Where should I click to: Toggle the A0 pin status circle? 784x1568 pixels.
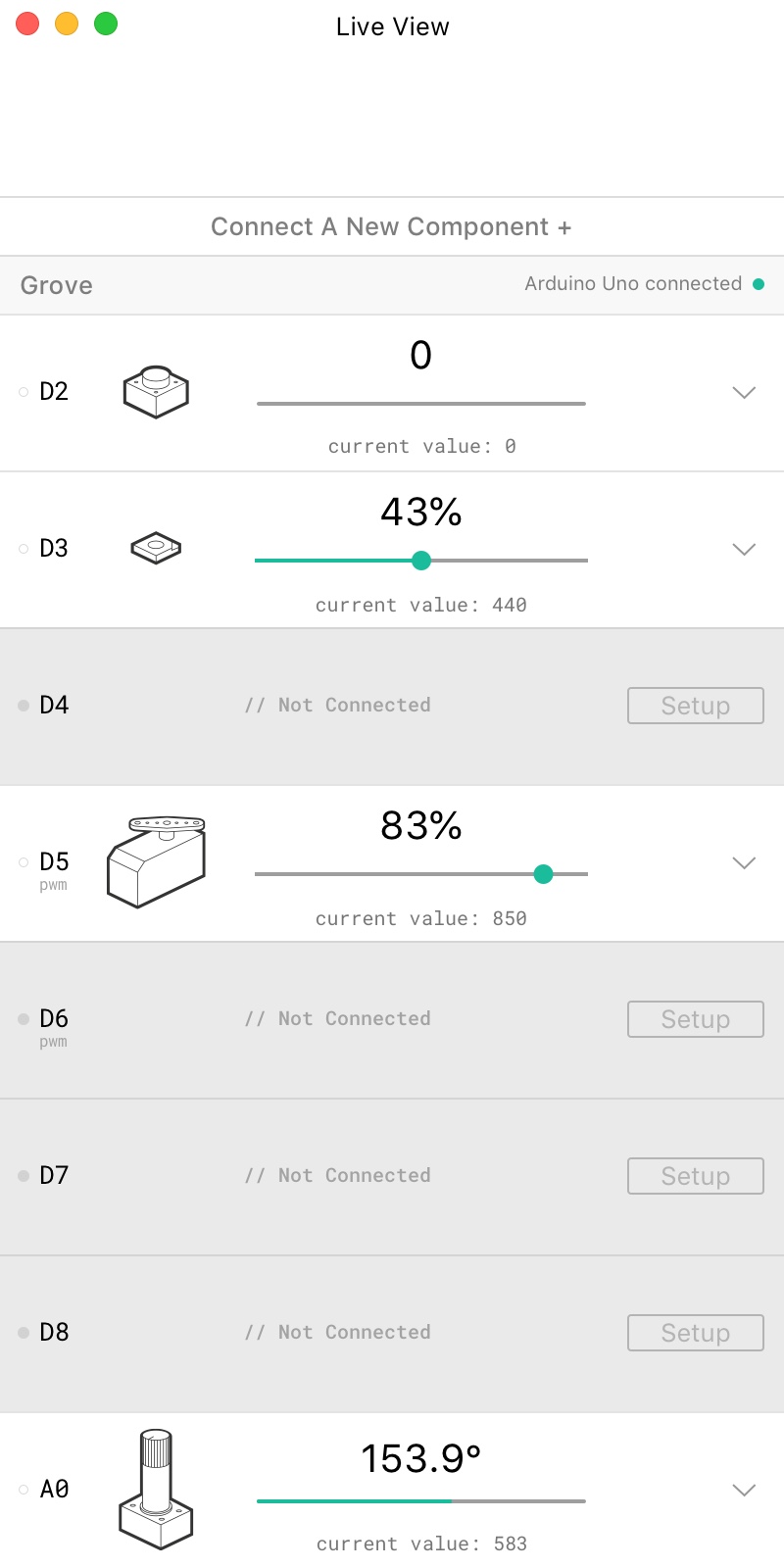point(24,1490)
